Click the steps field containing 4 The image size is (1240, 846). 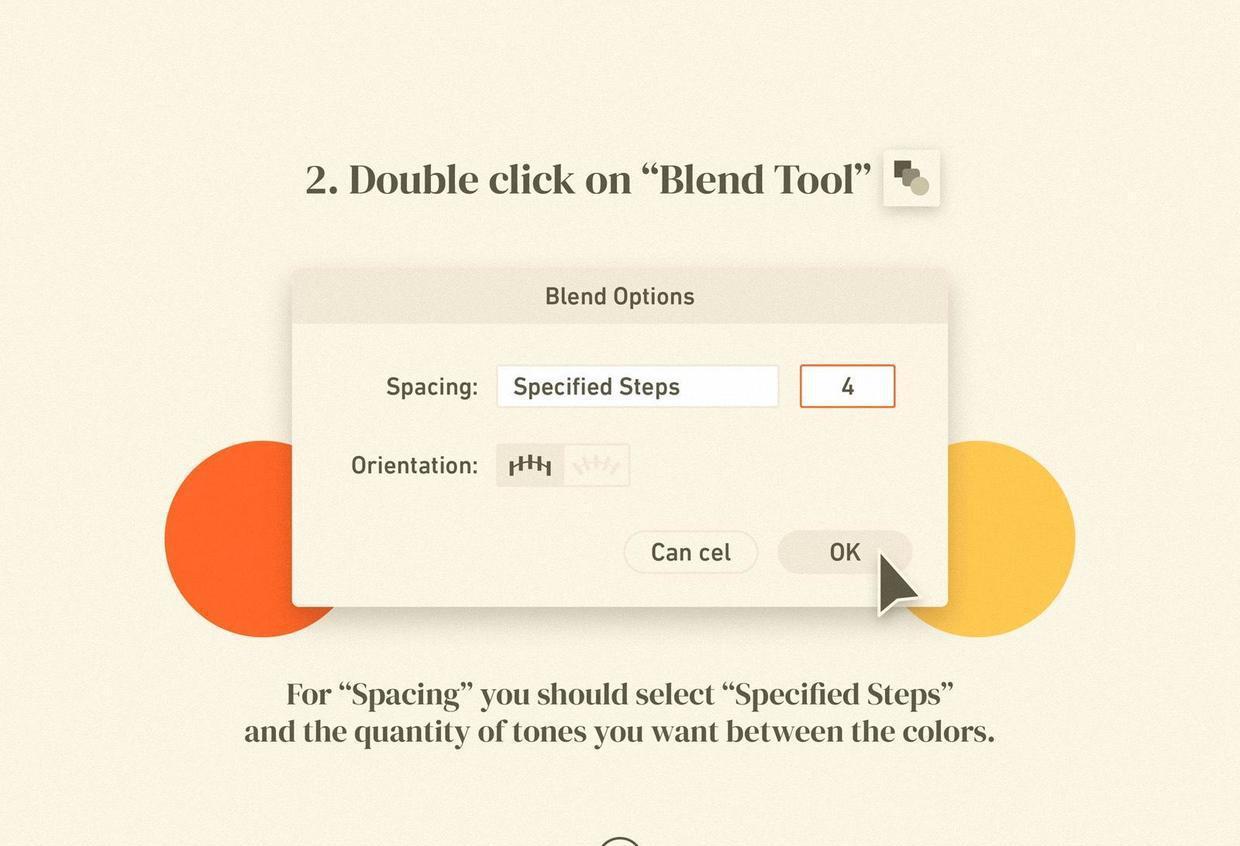pos(847,387)
